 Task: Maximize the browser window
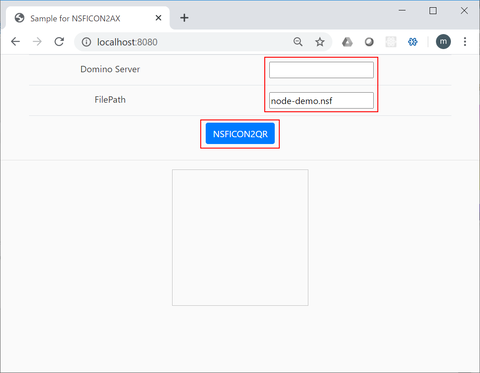point(433,11)
